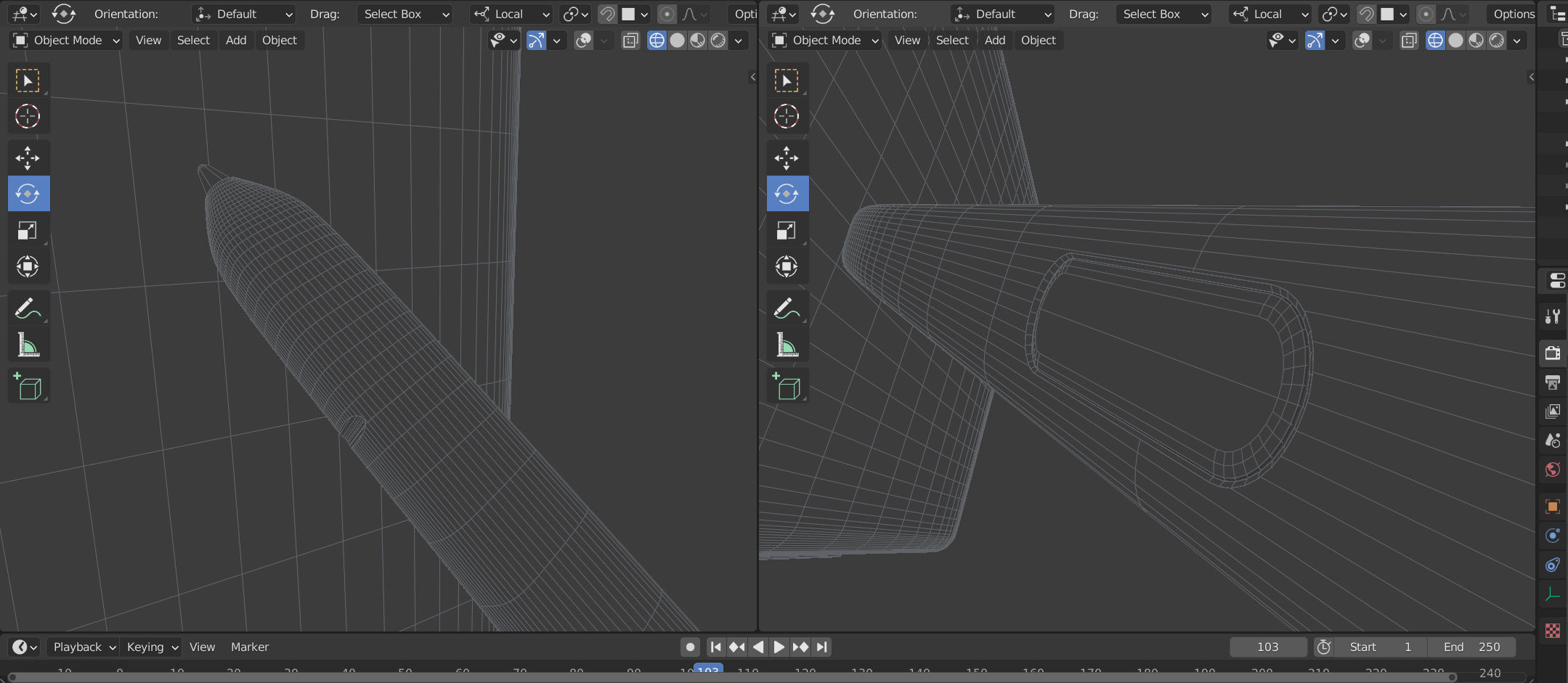Select the Move tool in left viewport

28,158
